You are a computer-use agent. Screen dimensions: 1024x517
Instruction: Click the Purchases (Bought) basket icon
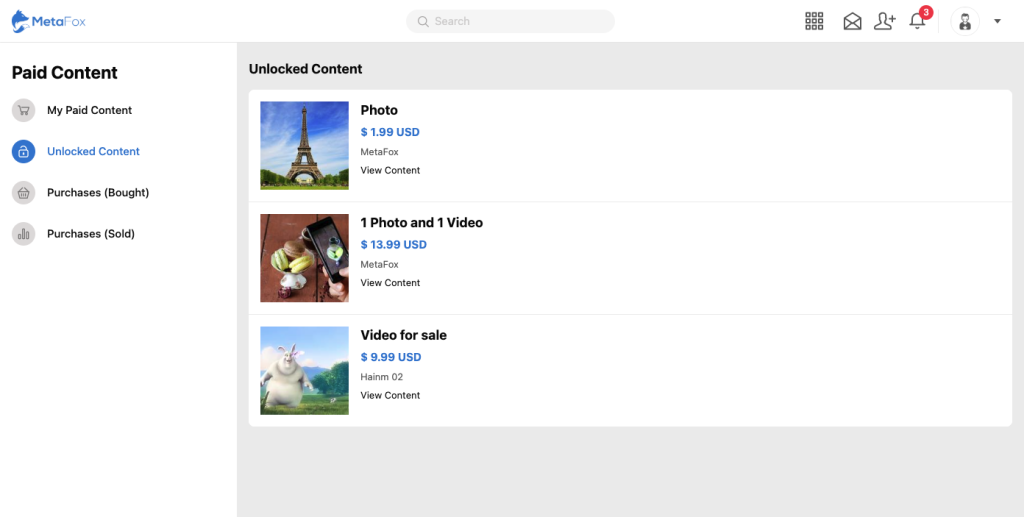click(24, 193)
